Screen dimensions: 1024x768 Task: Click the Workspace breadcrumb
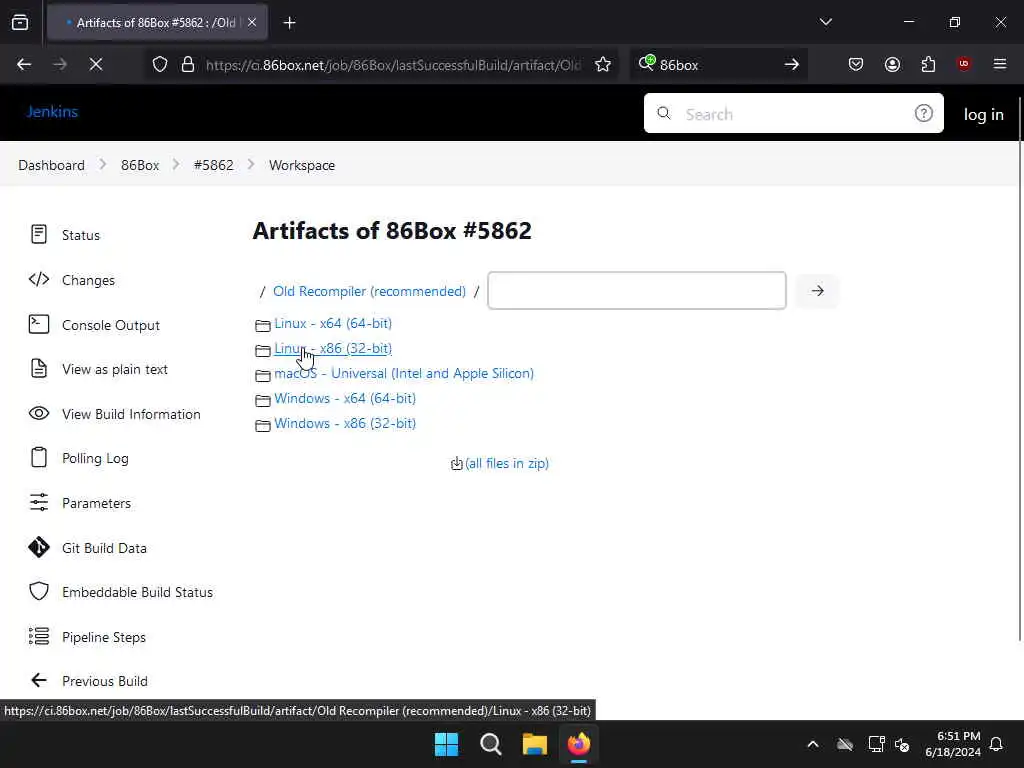302,165
